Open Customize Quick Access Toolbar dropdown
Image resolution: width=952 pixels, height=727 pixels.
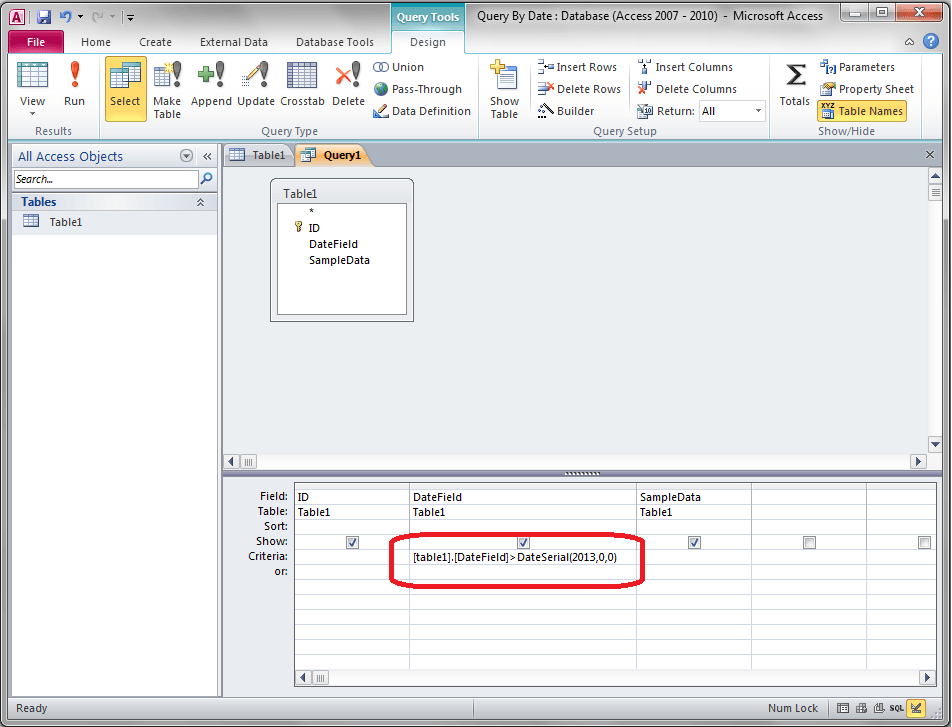[x=130, y=18]
